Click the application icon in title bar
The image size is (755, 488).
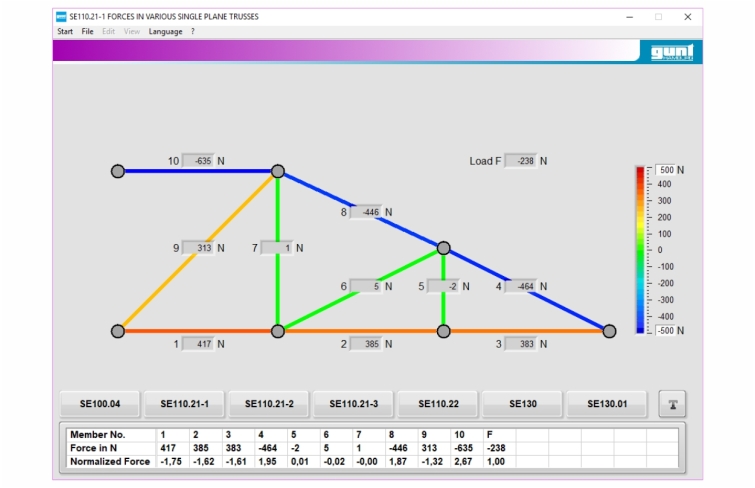(x=61, y=17)
